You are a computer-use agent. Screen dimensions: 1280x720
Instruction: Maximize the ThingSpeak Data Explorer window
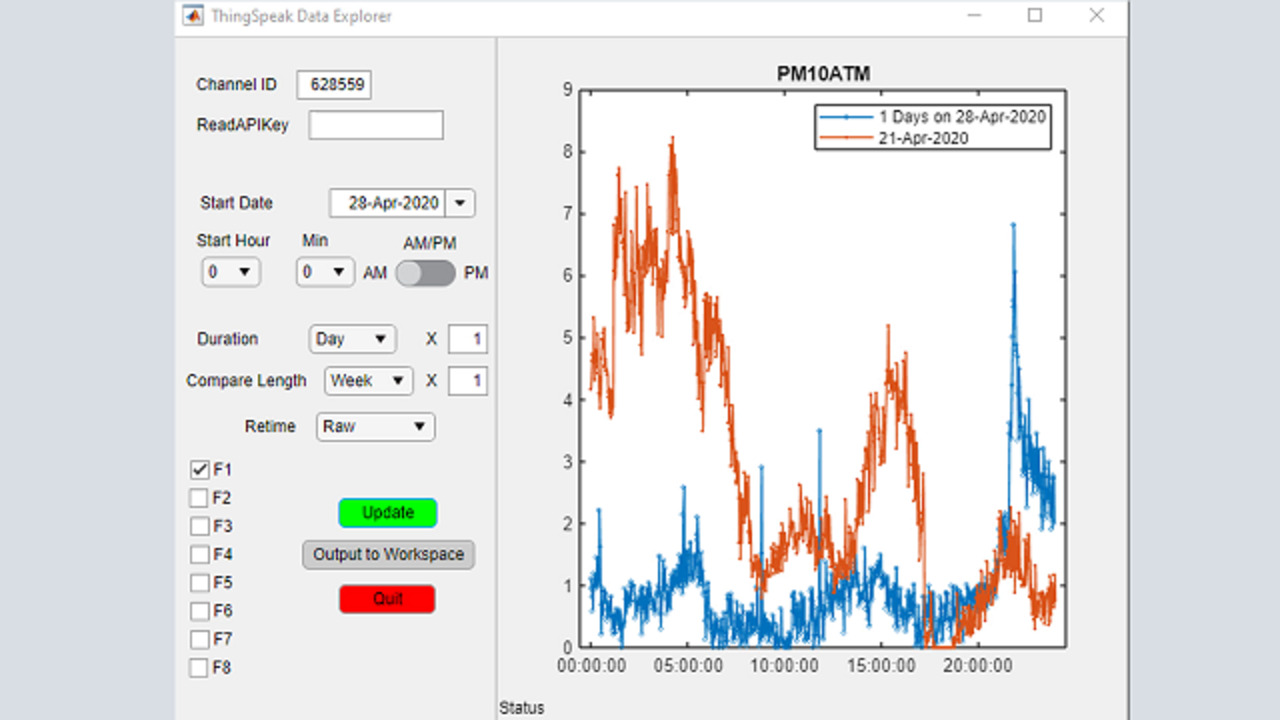pos(1035,15)
